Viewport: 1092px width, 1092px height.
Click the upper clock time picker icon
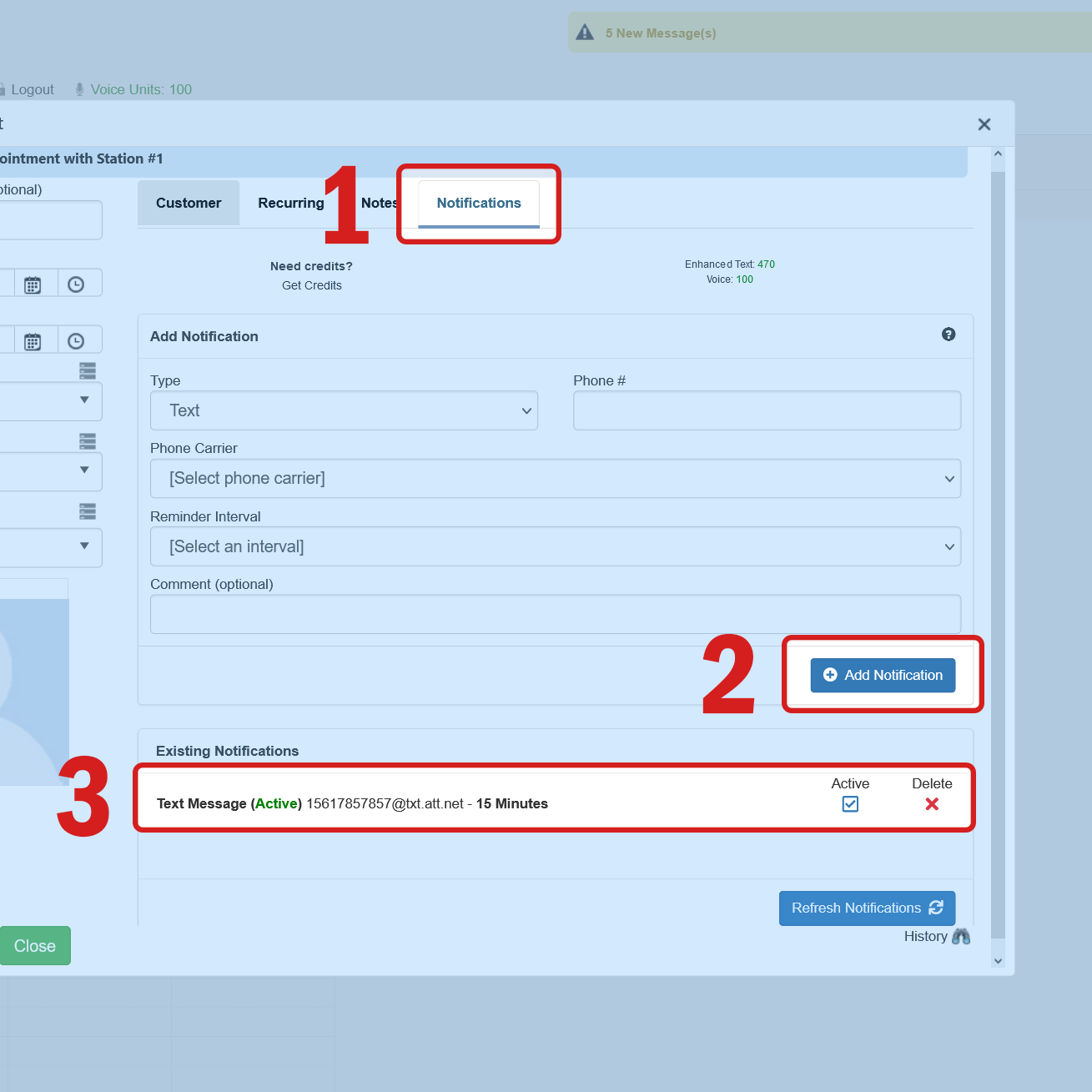76,284
